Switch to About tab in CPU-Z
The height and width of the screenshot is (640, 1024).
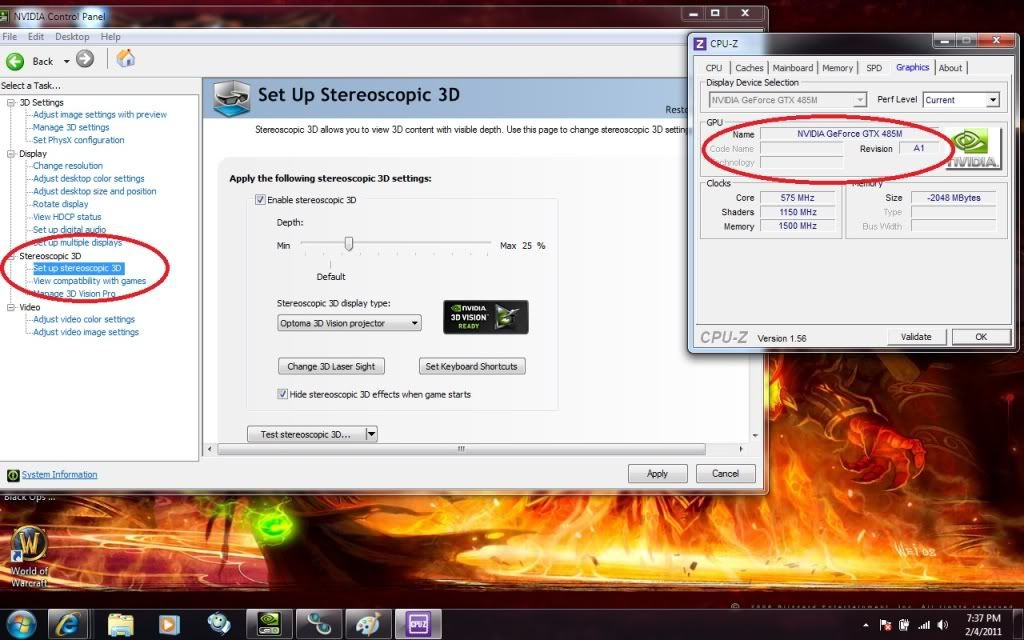pyautogui.click(x=950, y=68)
